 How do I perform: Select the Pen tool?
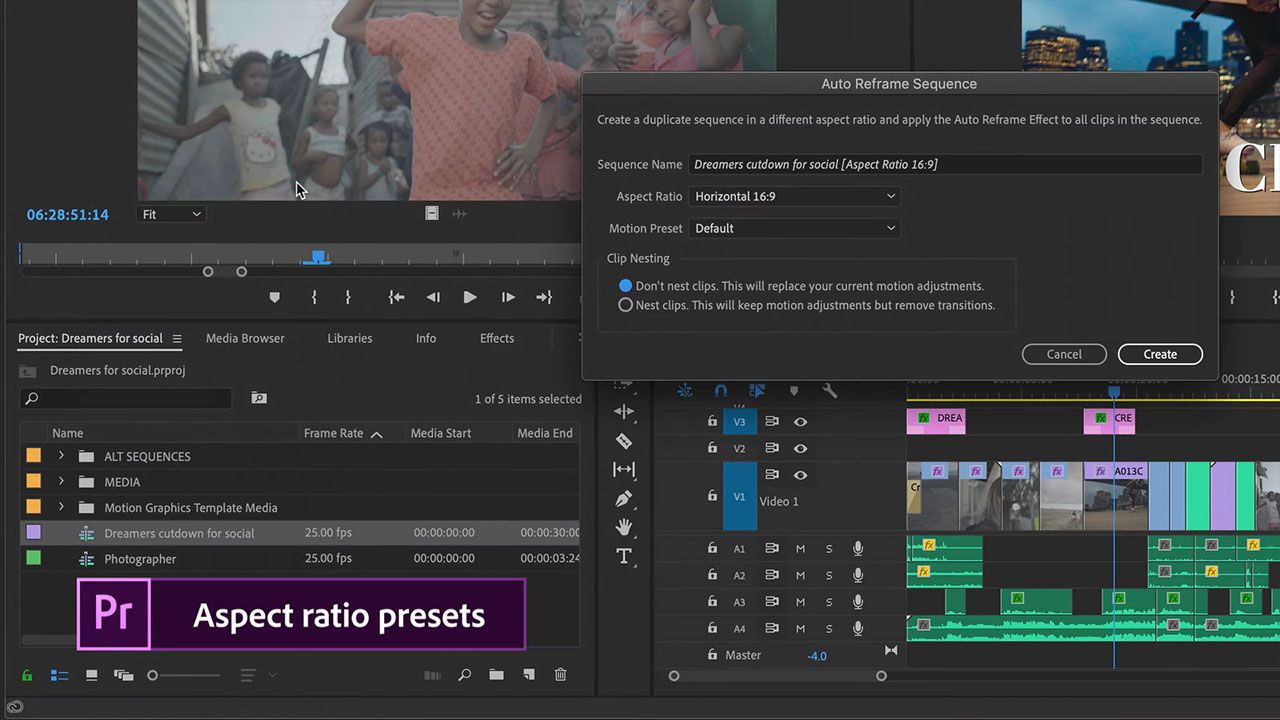624,498
